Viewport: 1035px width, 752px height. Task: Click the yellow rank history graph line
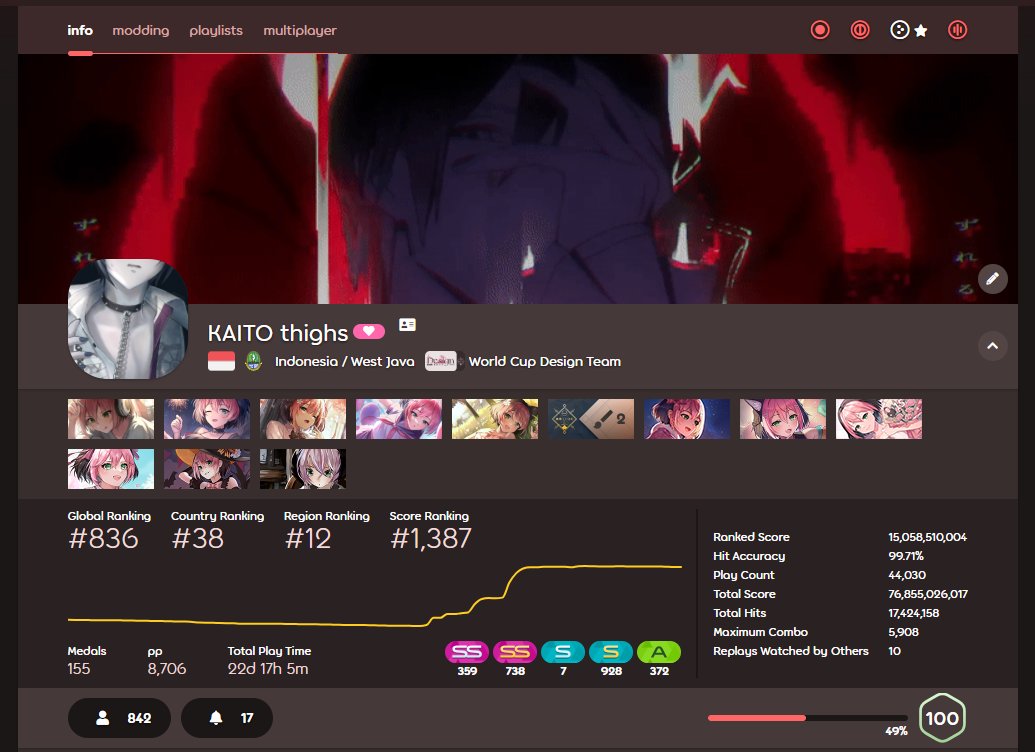click(375, 596)
